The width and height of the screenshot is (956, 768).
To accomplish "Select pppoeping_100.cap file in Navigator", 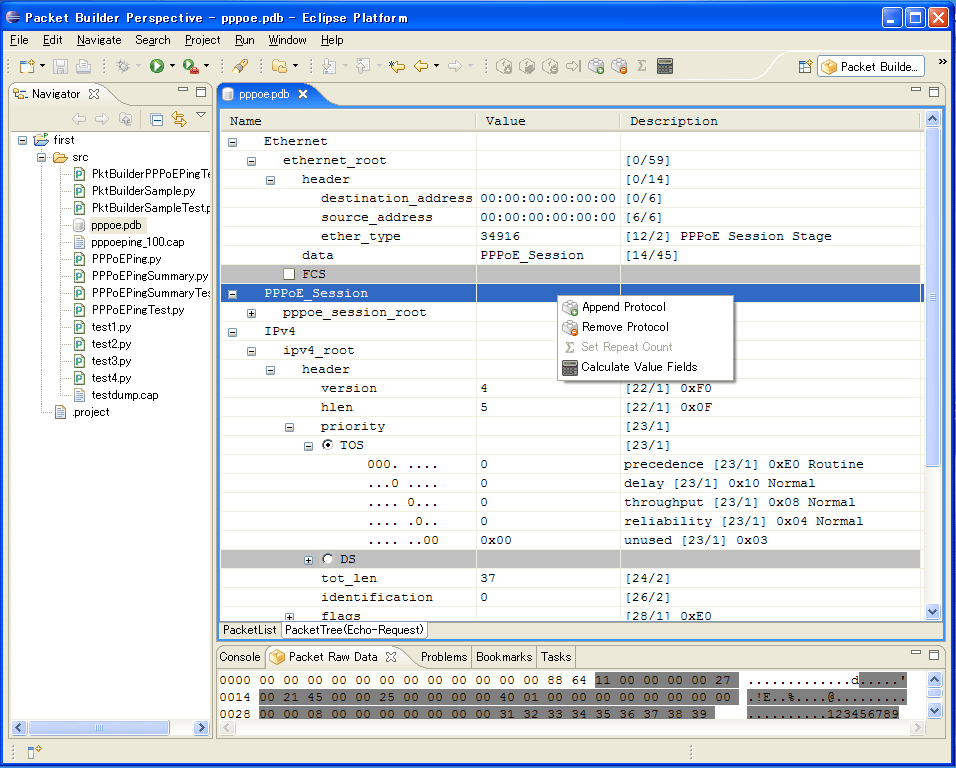I will pos(138,242).
